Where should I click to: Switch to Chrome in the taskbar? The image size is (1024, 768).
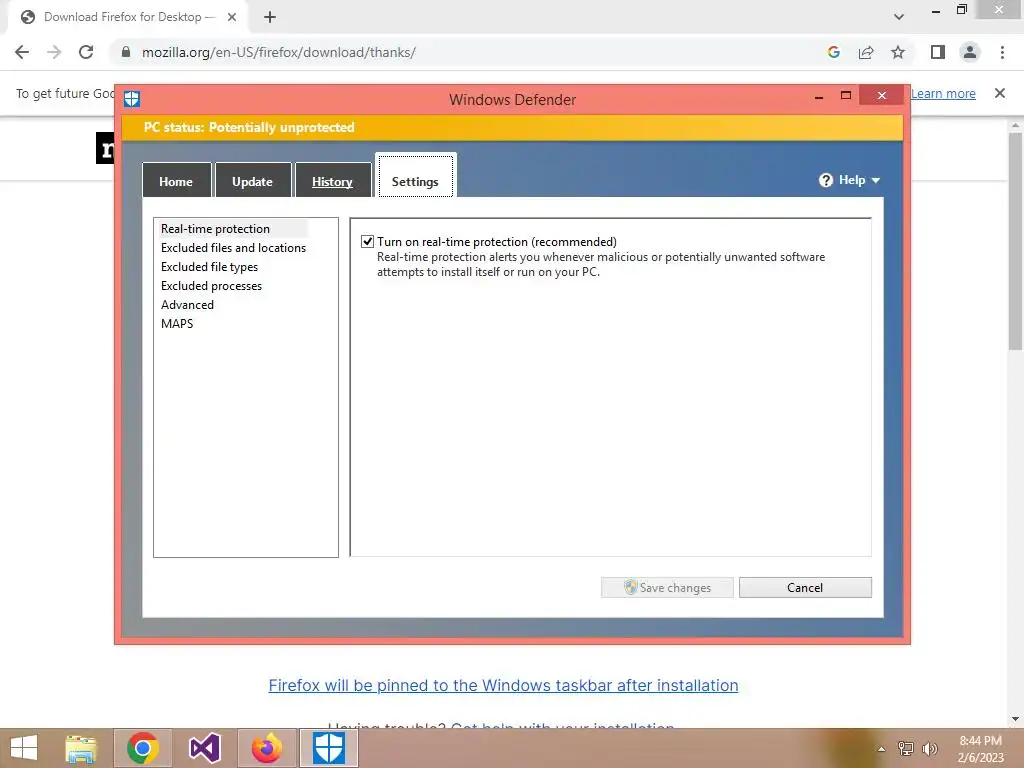tap(143, 748)
